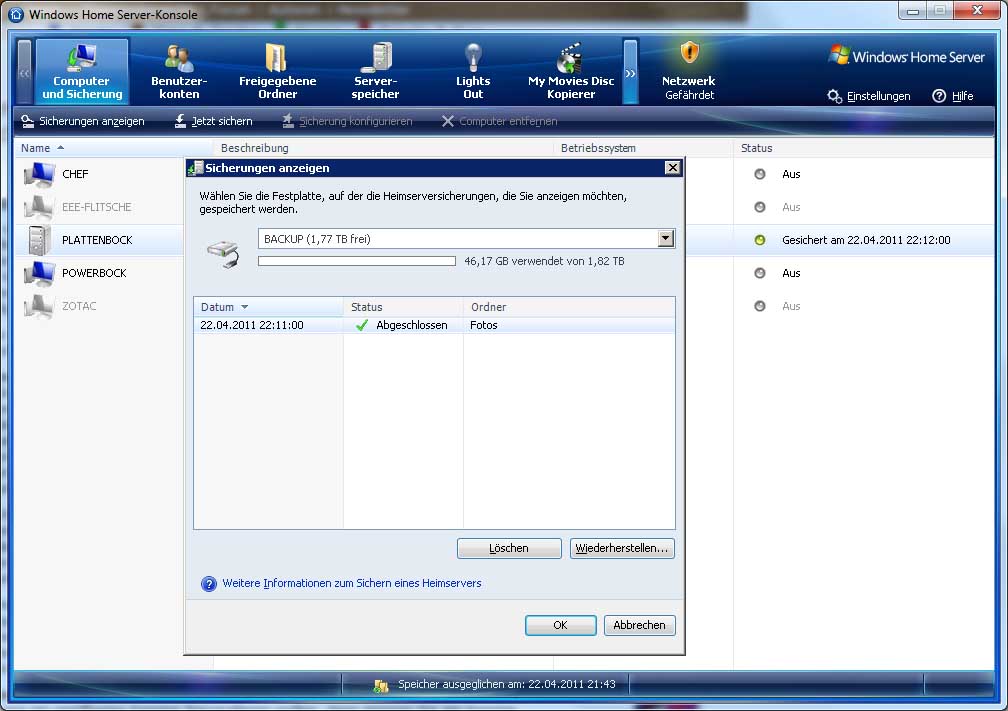
Task: Click the CHEF status indicator icon
Action: click(x=760, y=174)
